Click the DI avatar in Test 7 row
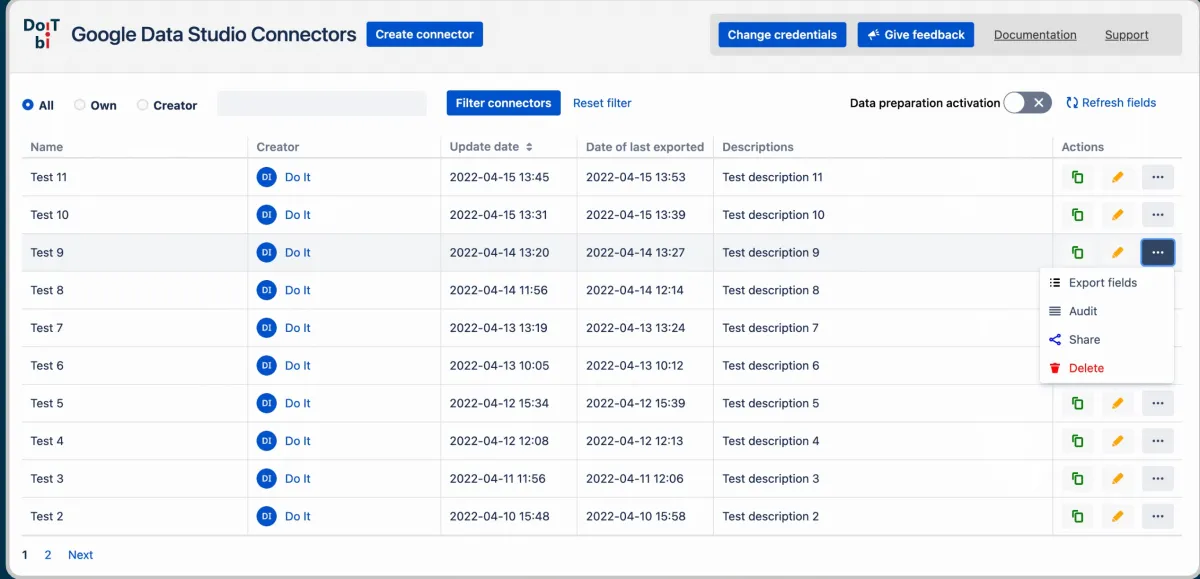 point(266,328)
